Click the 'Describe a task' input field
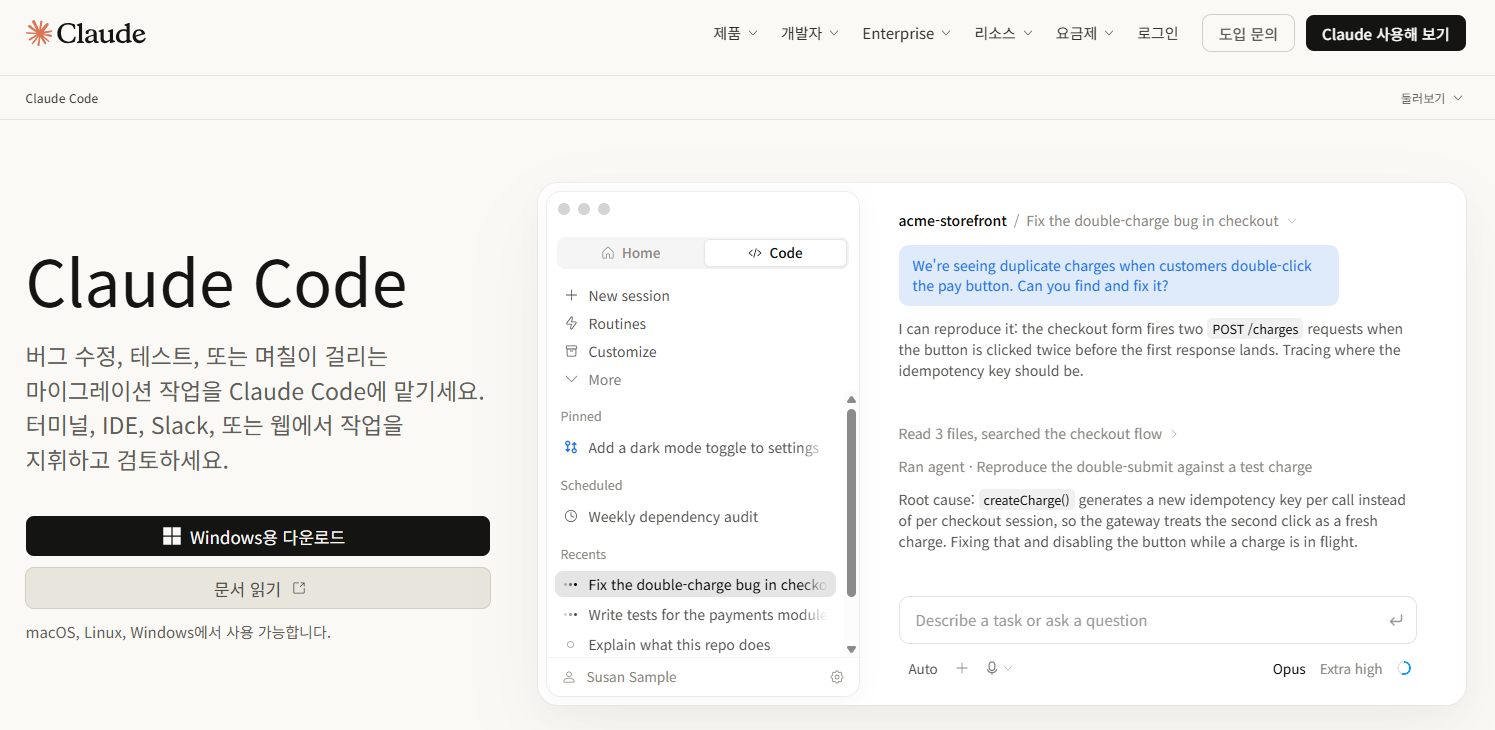Screen dimensions: 1495x730 [1158, 621]
